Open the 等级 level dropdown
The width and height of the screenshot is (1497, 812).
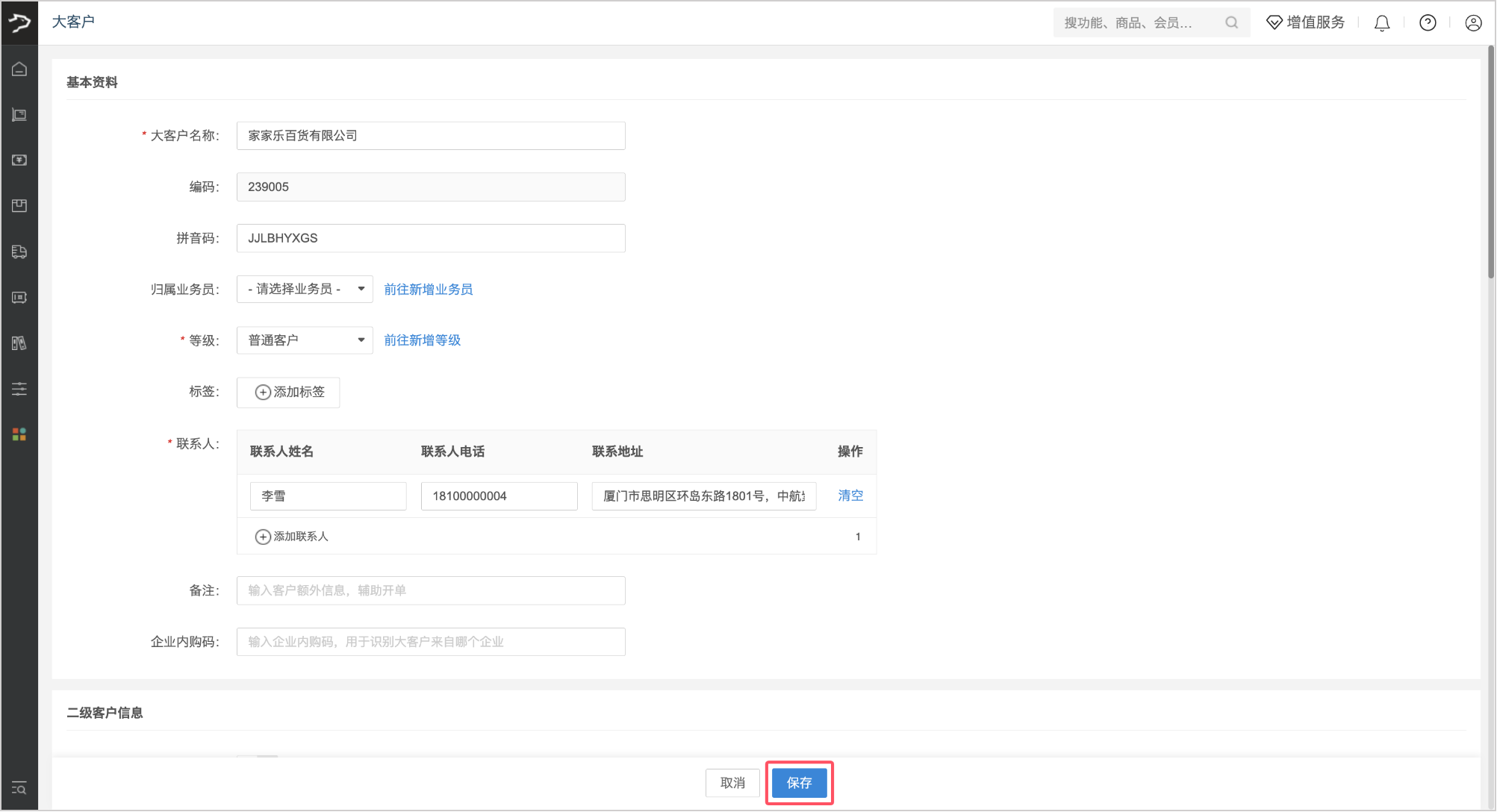pyautogui.click(x=305, y=340)
